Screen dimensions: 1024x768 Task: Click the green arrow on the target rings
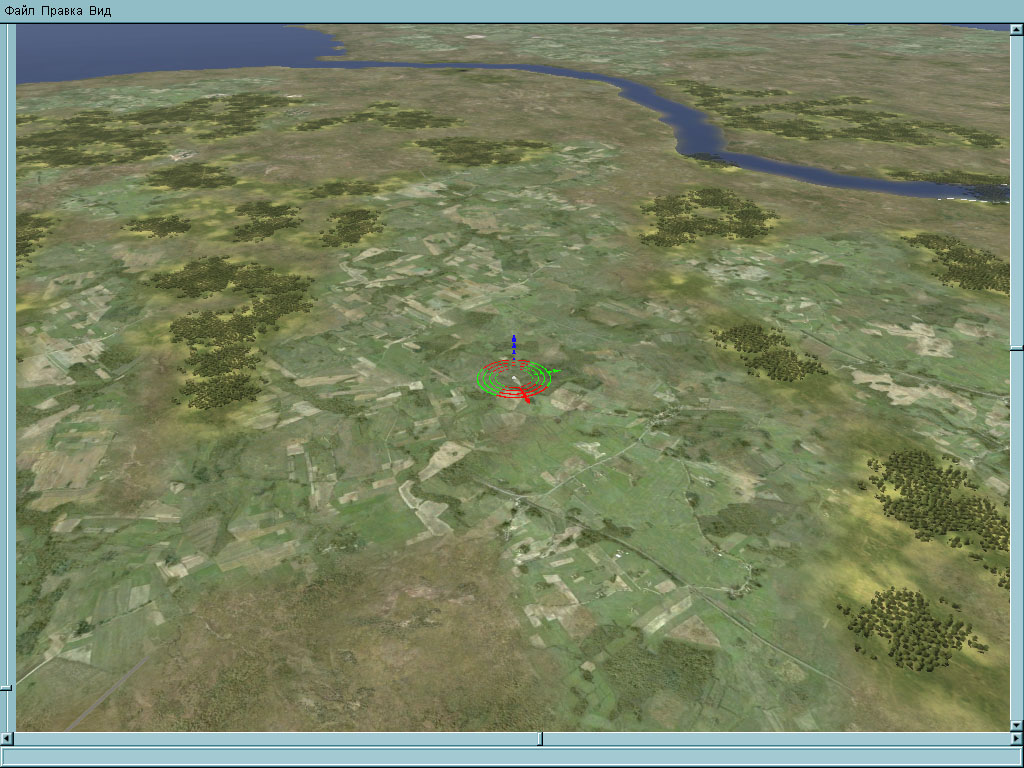(555, 372)
